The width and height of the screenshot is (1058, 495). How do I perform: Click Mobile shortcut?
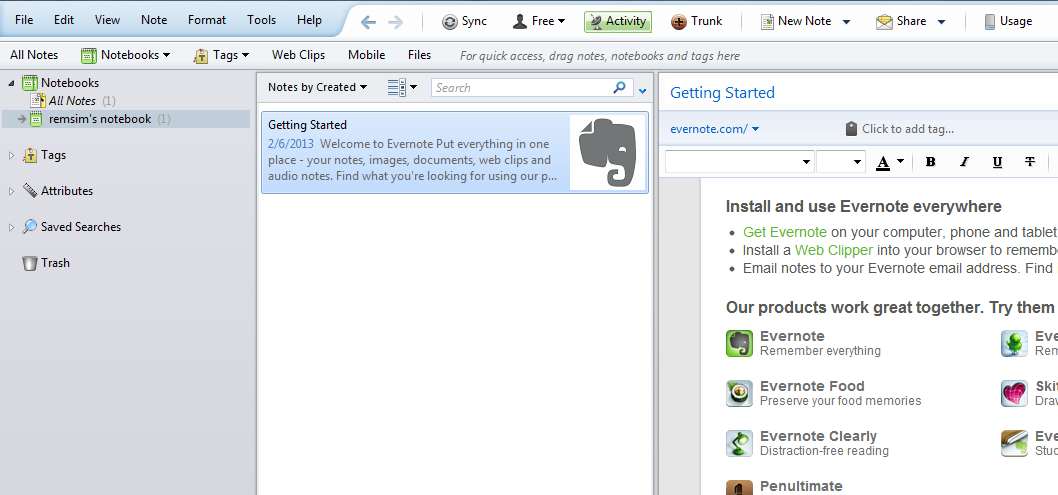(x=366, y=55)
